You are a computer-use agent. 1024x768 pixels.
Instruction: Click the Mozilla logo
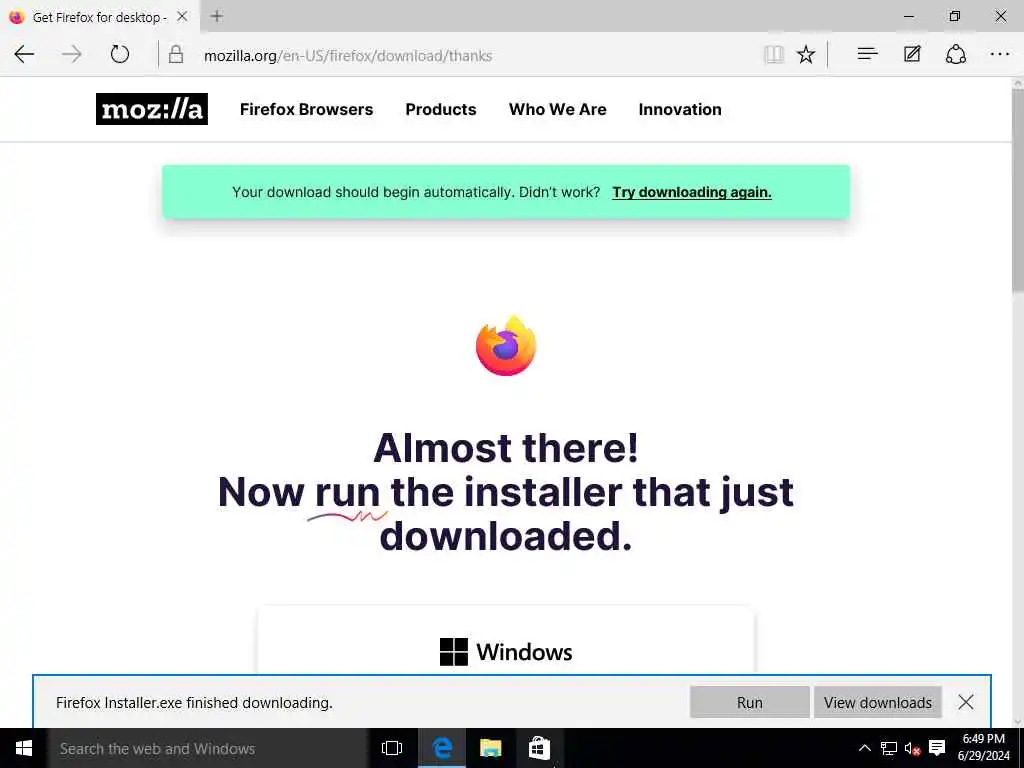tap(152, 109)
